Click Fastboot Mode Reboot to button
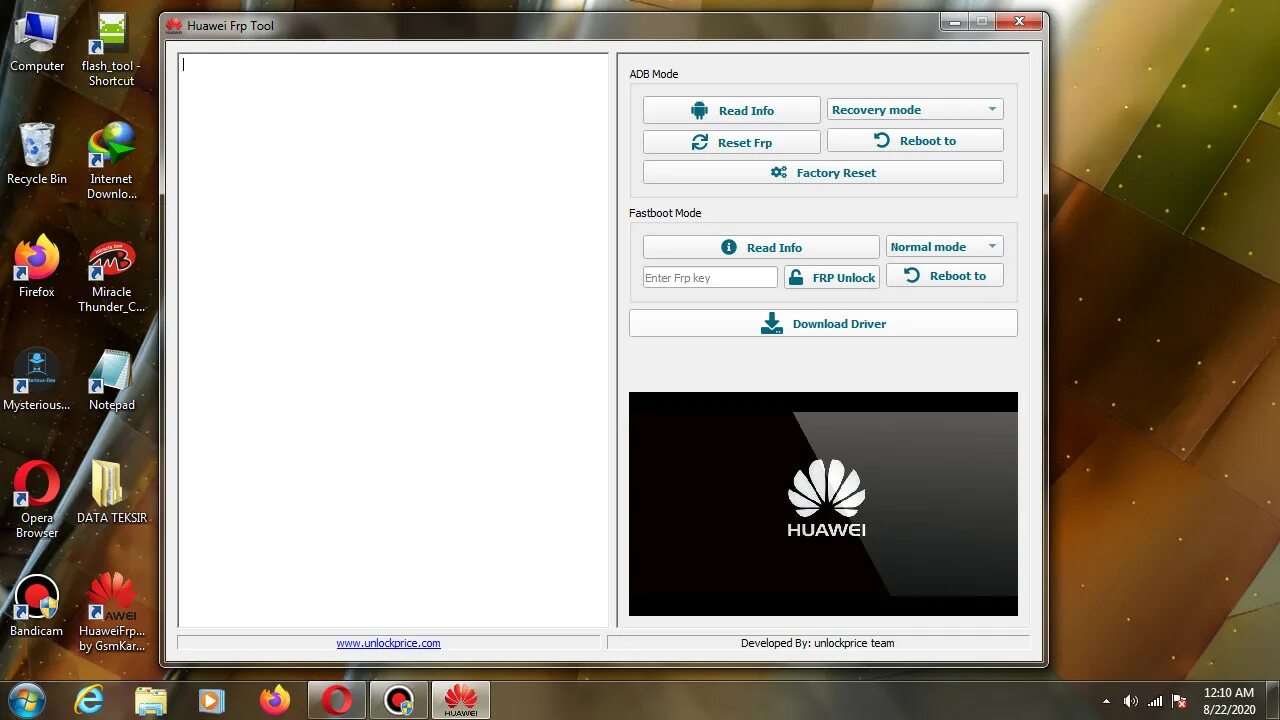Image resolution: width=1280 pixels, height=720 pixels. point(944,275)
